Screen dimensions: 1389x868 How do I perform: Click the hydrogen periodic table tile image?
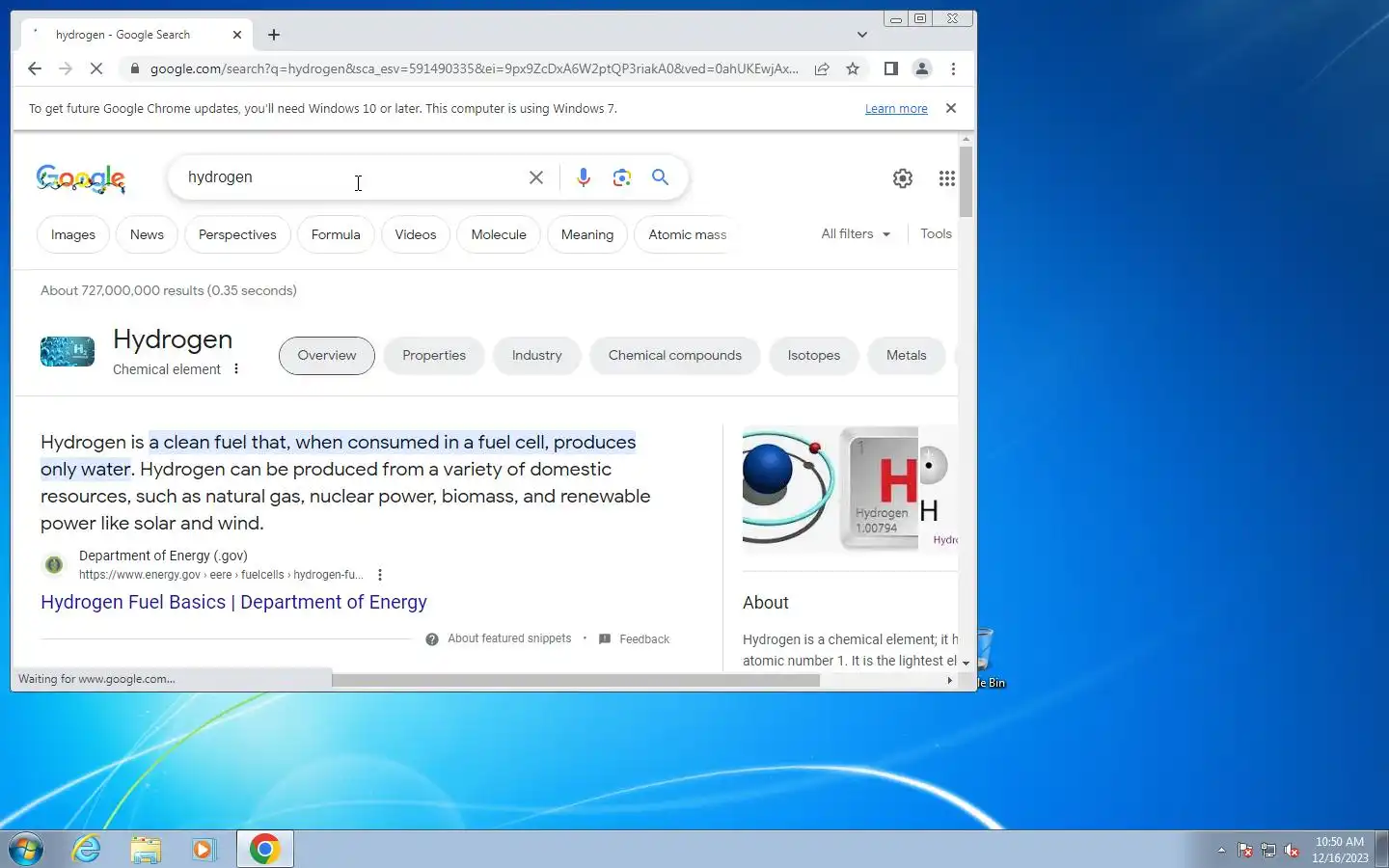click(x=879, y=489)
